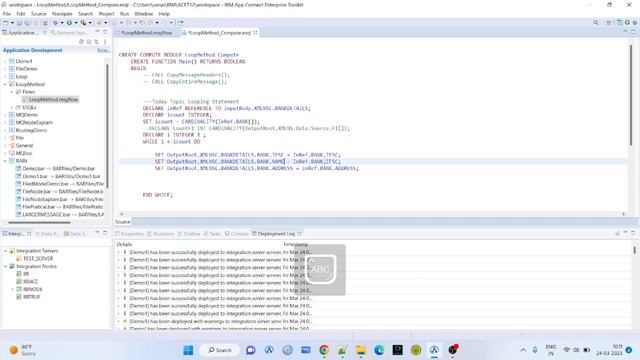Select LARGERMESSAGE.bar file
Image resolution: width=640 pixels, height=360 pixels.
[x=59, y=215]
